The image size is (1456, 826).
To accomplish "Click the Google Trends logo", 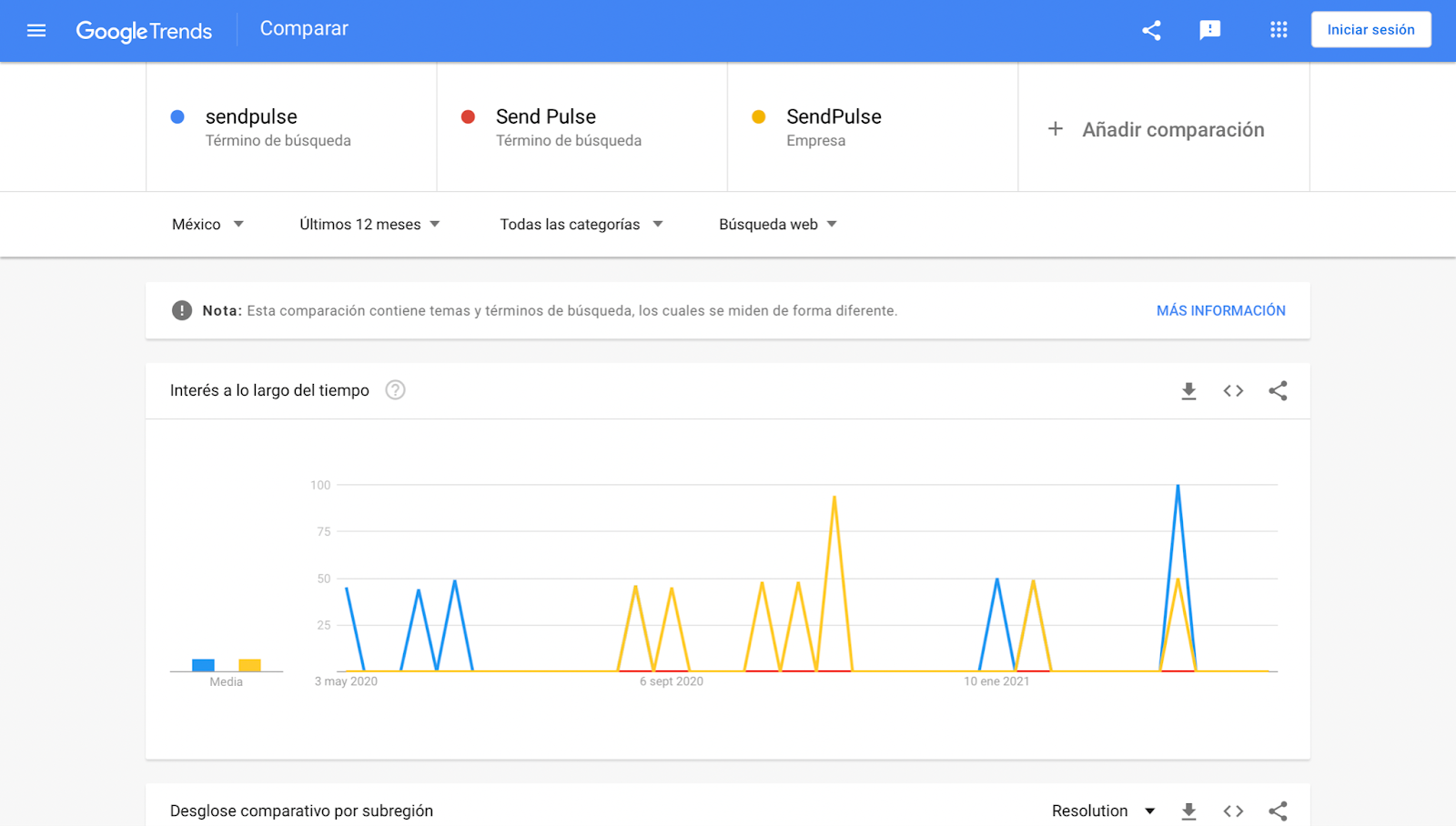I will point(144,31).
